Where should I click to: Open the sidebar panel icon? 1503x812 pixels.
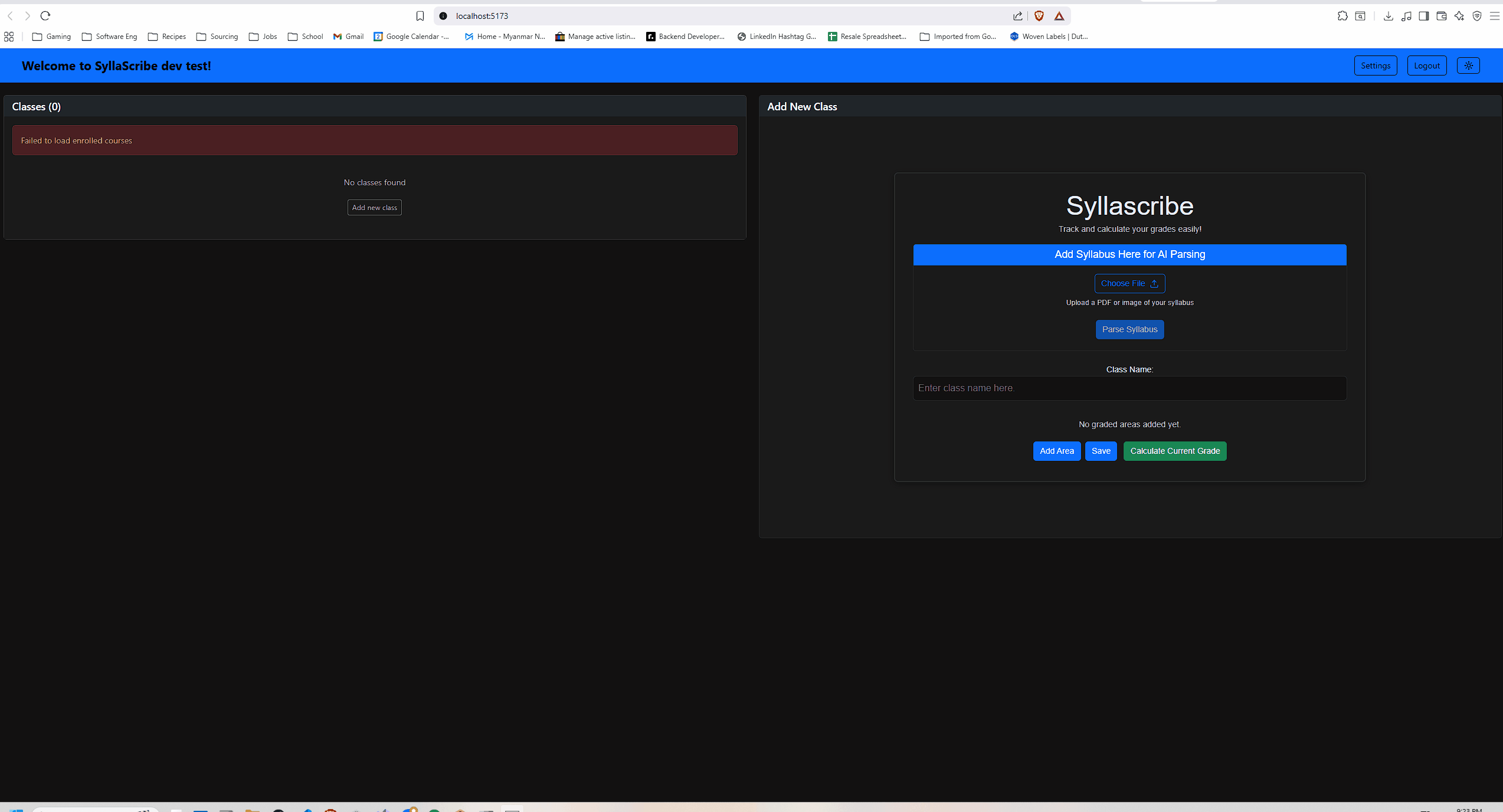pyautogui.click(x=1423, y=16)
